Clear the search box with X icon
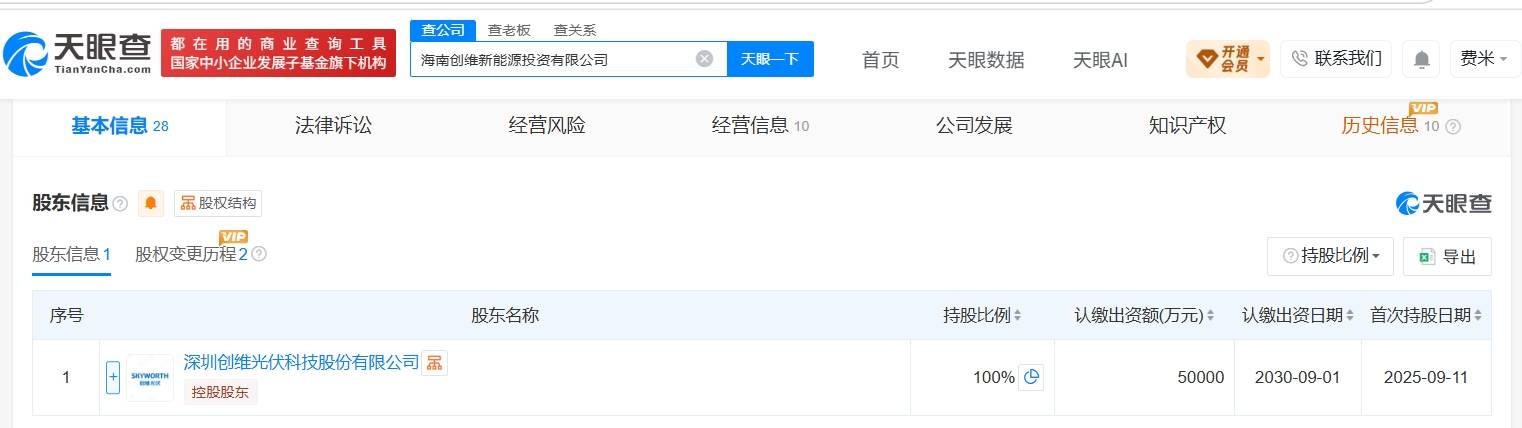Viewport: 1522px width, 428px height. [x=704, y=59]
